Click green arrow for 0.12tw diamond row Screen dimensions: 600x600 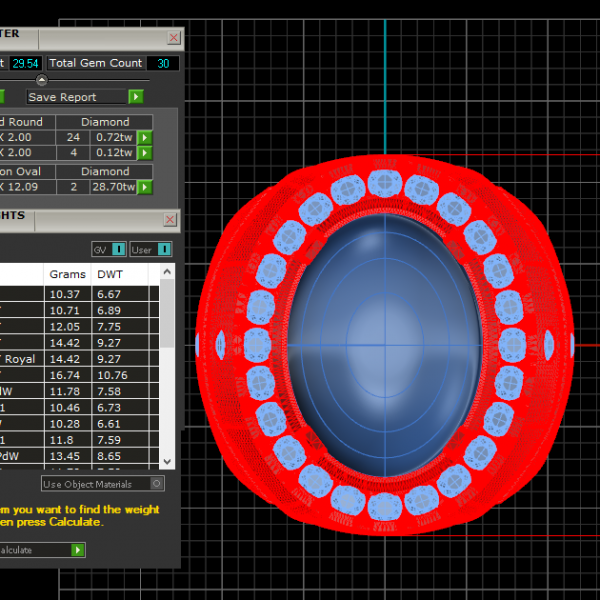pyautogui.click(x=145, y=153)
